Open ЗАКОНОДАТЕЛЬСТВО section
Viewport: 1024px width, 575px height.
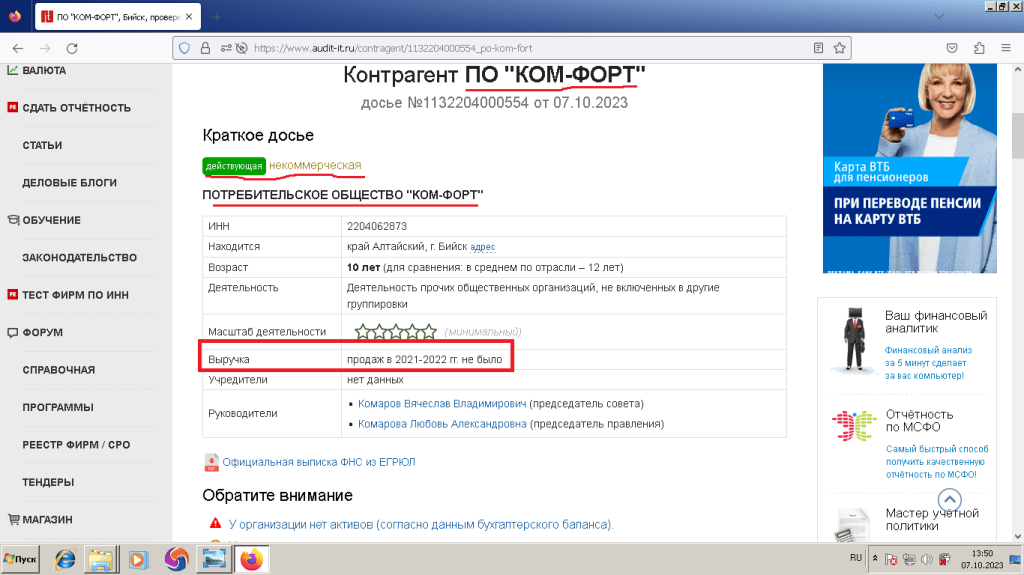tap(80, 257)
